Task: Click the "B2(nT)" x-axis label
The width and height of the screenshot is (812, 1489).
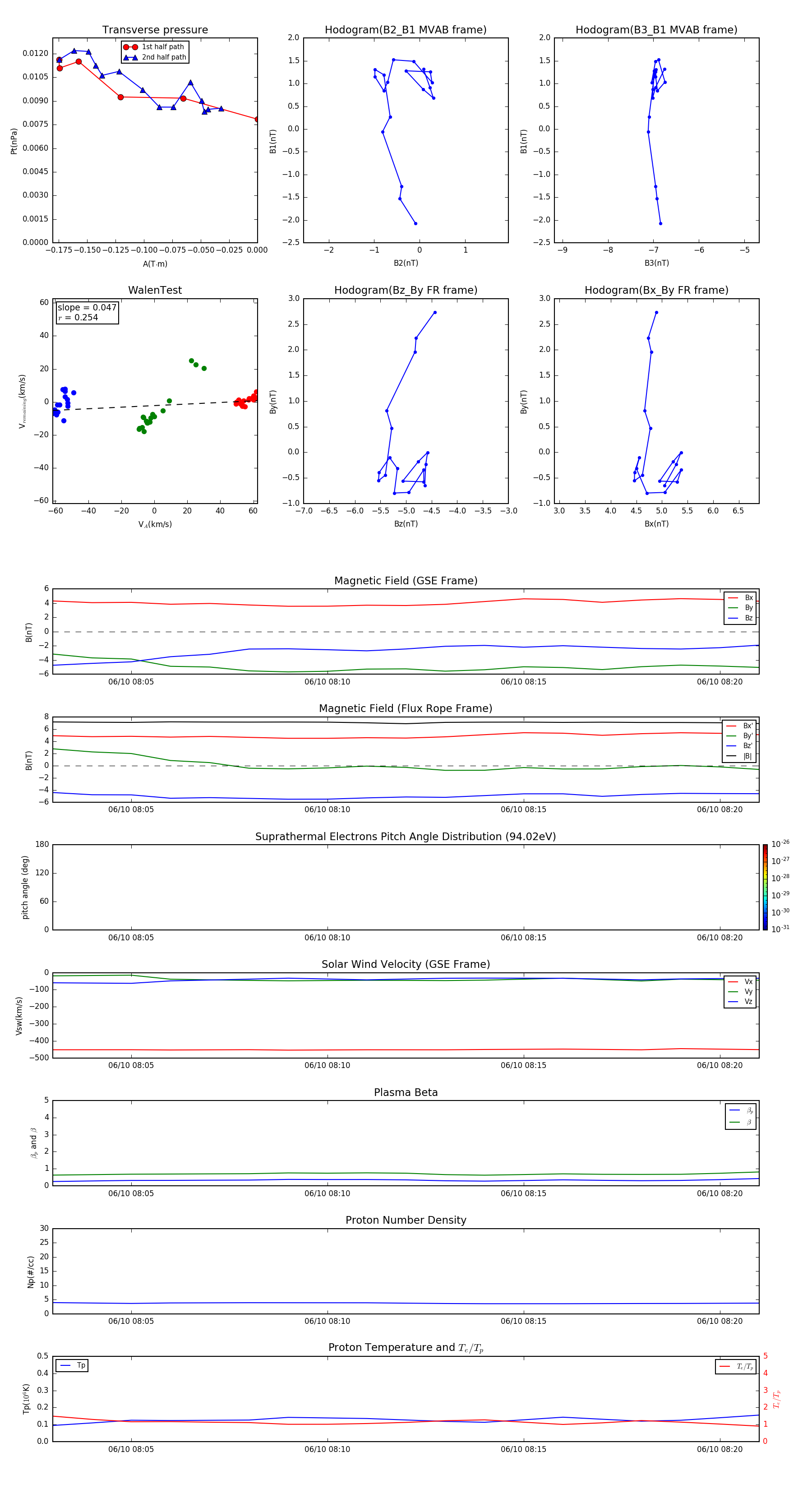Action: [406, 263]
